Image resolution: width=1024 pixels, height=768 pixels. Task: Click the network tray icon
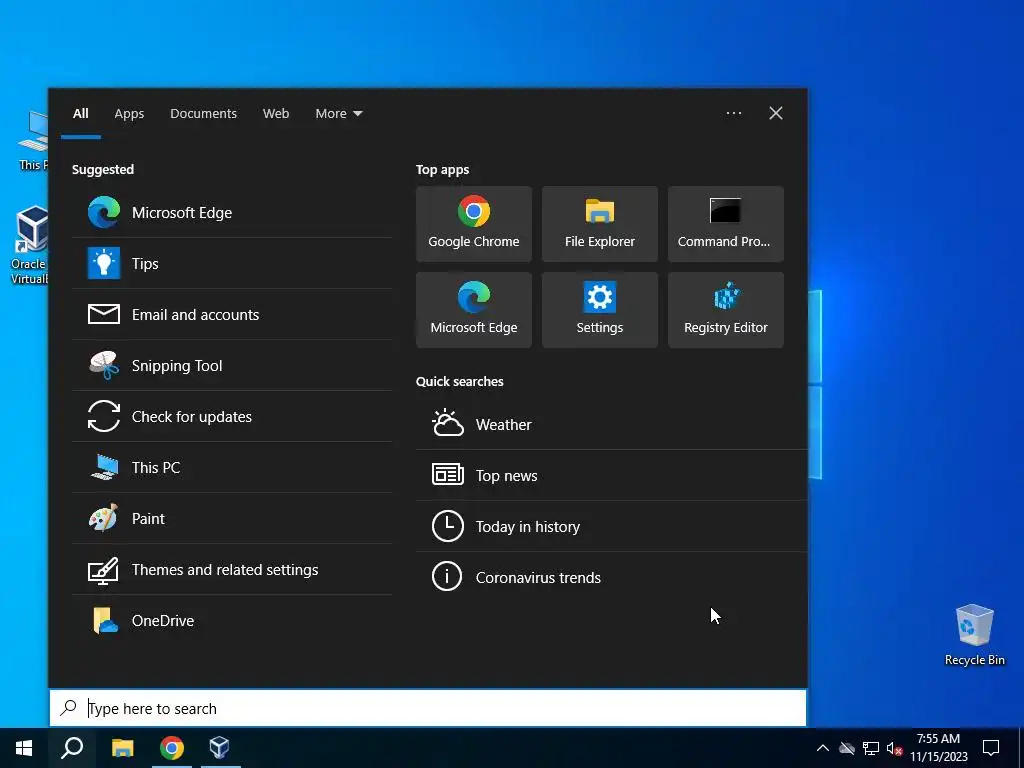click(x=871, y=748)
